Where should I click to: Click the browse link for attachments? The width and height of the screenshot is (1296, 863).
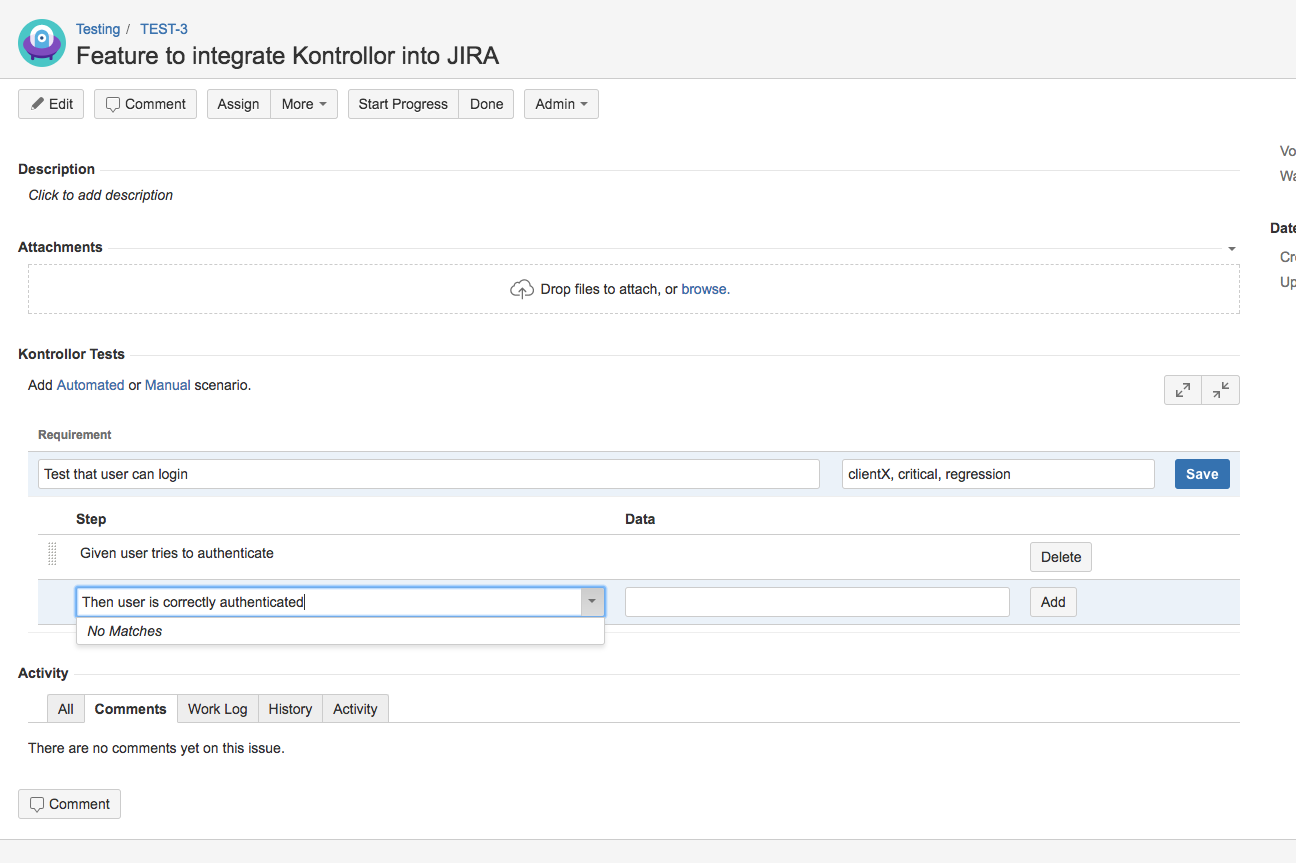[704, 289]
